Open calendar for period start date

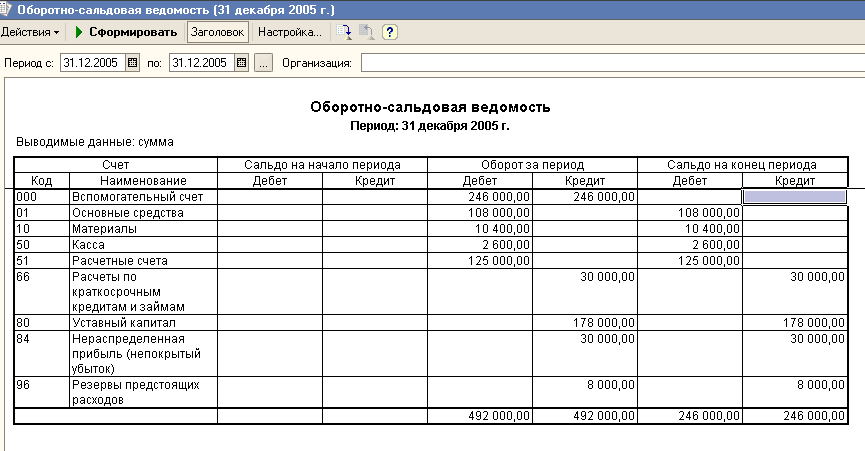click(x=132, y=63)
